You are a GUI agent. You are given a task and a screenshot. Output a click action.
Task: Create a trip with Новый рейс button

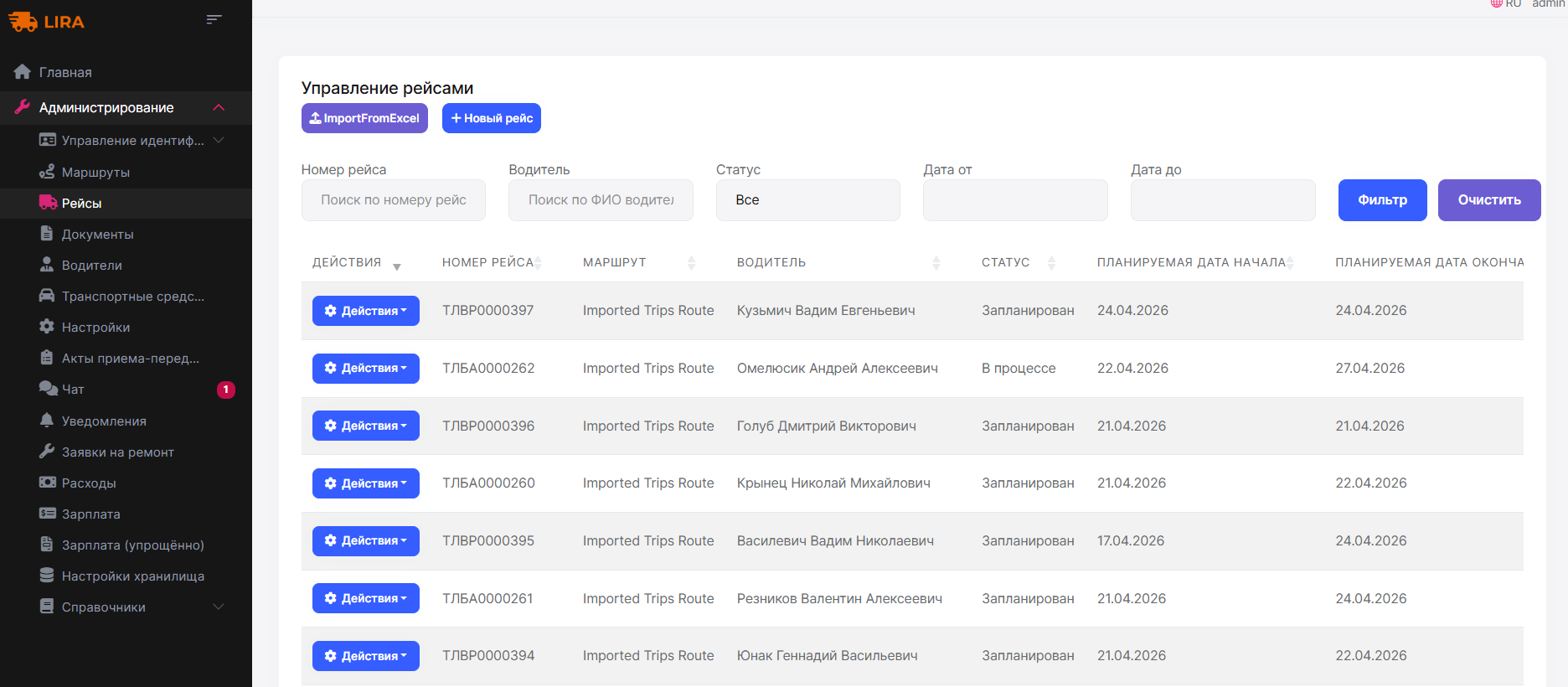[492, 118]
